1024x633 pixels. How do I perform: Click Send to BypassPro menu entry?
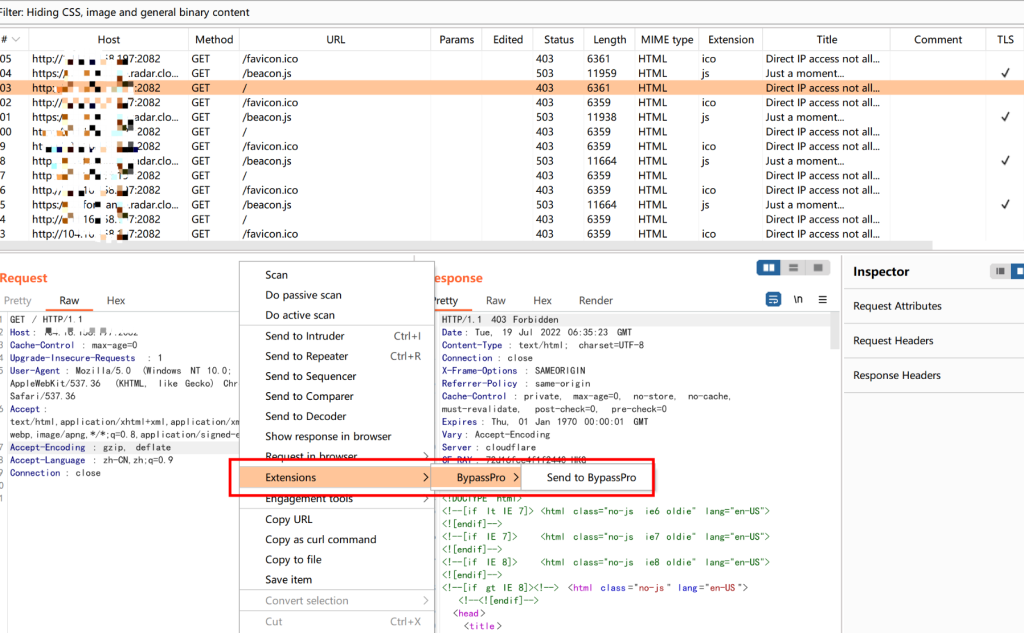591,478
